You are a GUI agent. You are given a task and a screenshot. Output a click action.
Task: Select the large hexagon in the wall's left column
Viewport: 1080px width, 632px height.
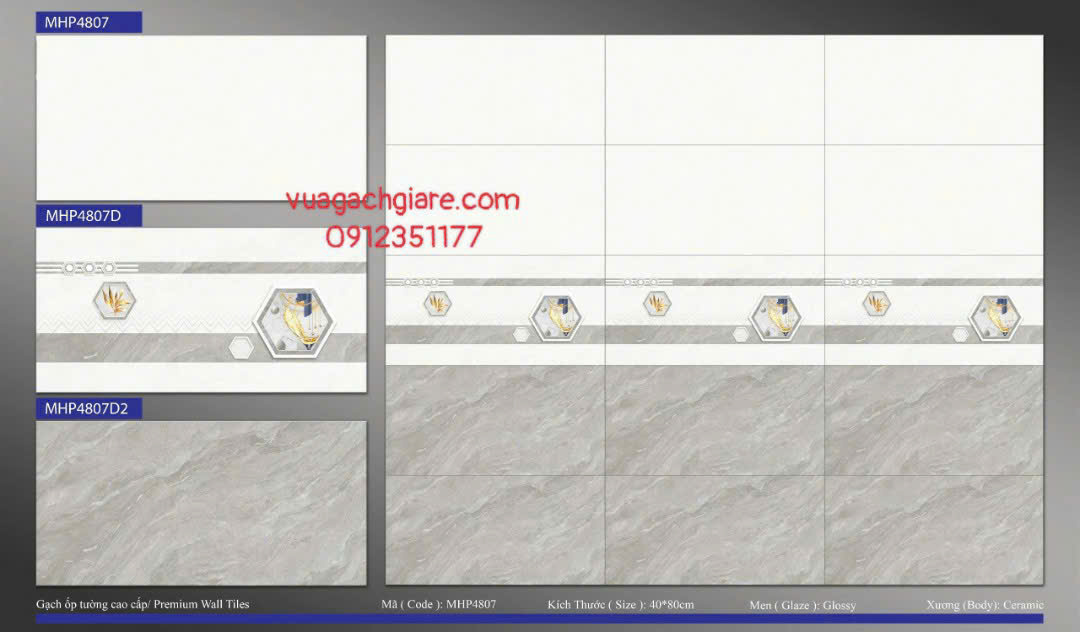tap(557, 317)
